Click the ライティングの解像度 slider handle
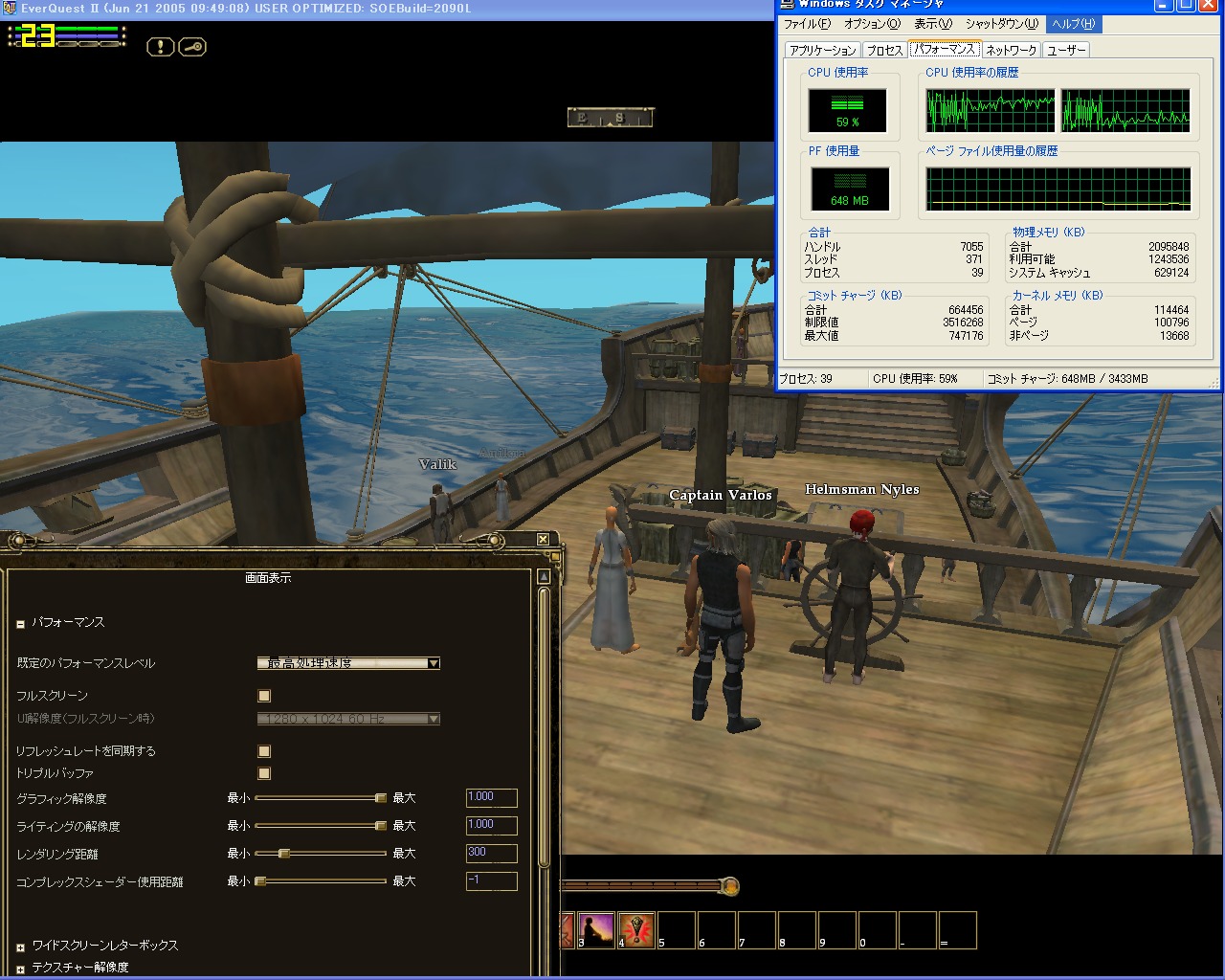 coord(380,826)
